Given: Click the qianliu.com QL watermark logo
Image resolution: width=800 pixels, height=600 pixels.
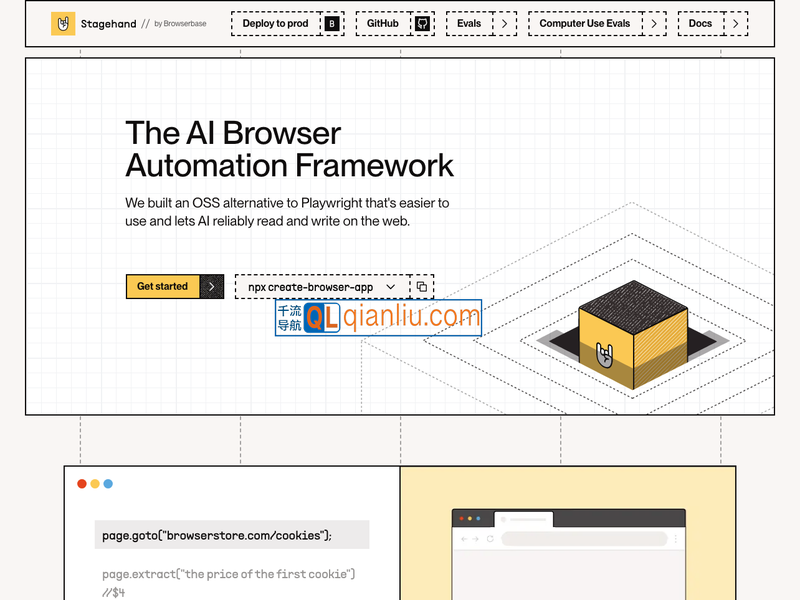Looking at the screenshot, I should coord(323,318).
